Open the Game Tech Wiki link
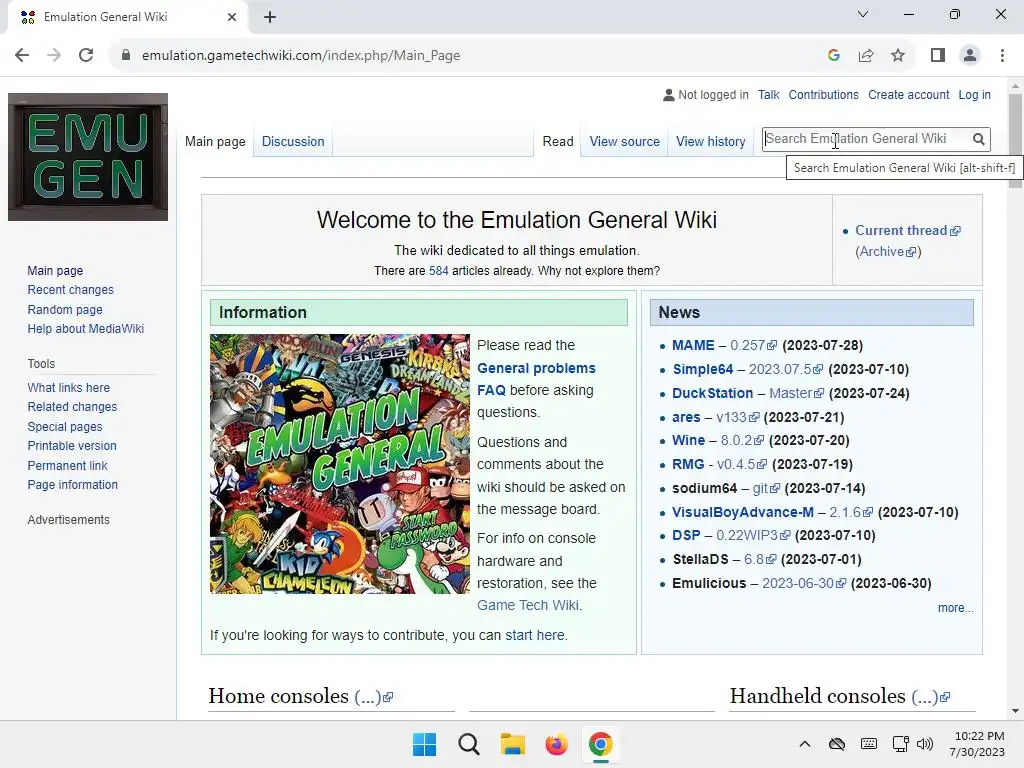 tap(528, 605)
